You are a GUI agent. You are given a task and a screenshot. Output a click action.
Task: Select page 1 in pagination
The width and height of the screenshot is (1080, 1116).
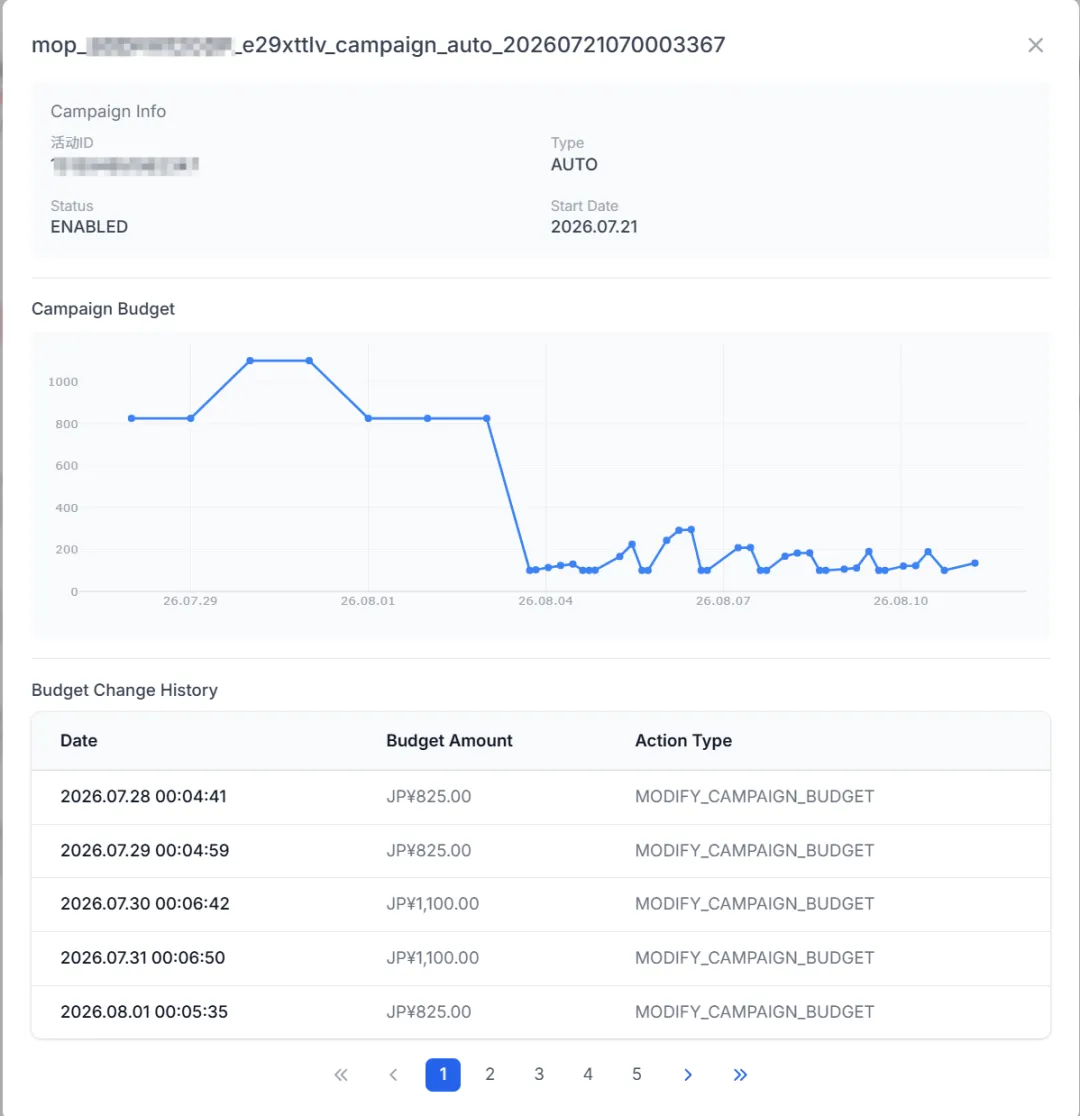coord(443,1075)
